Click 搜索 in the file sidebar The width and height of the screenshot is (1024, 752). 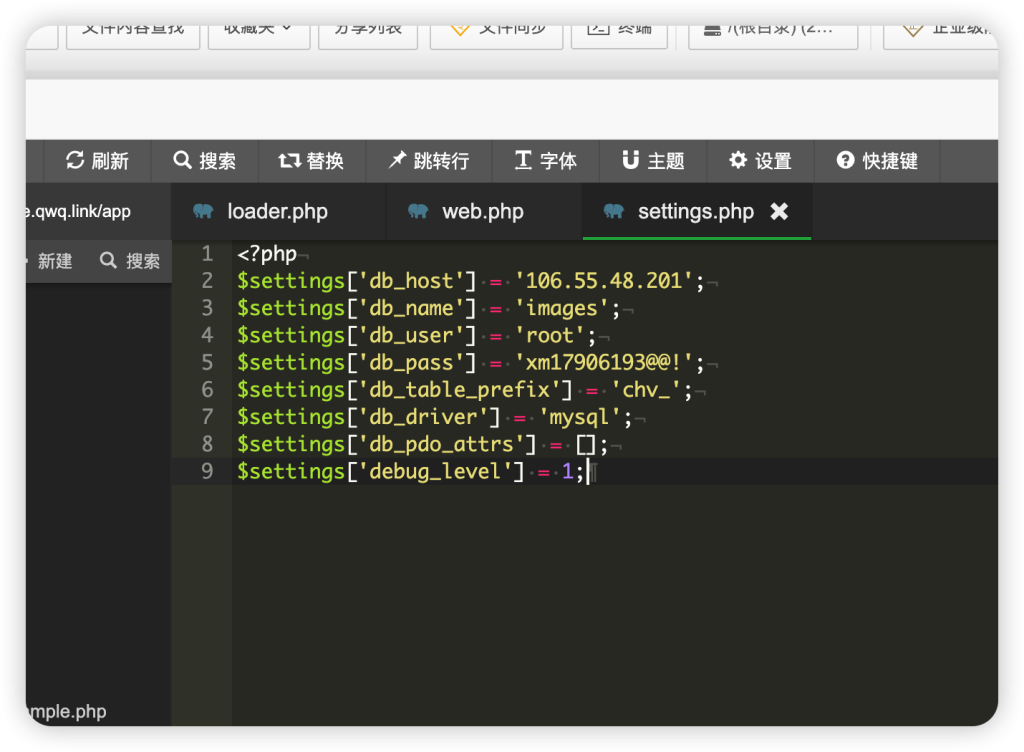(131, 261)
